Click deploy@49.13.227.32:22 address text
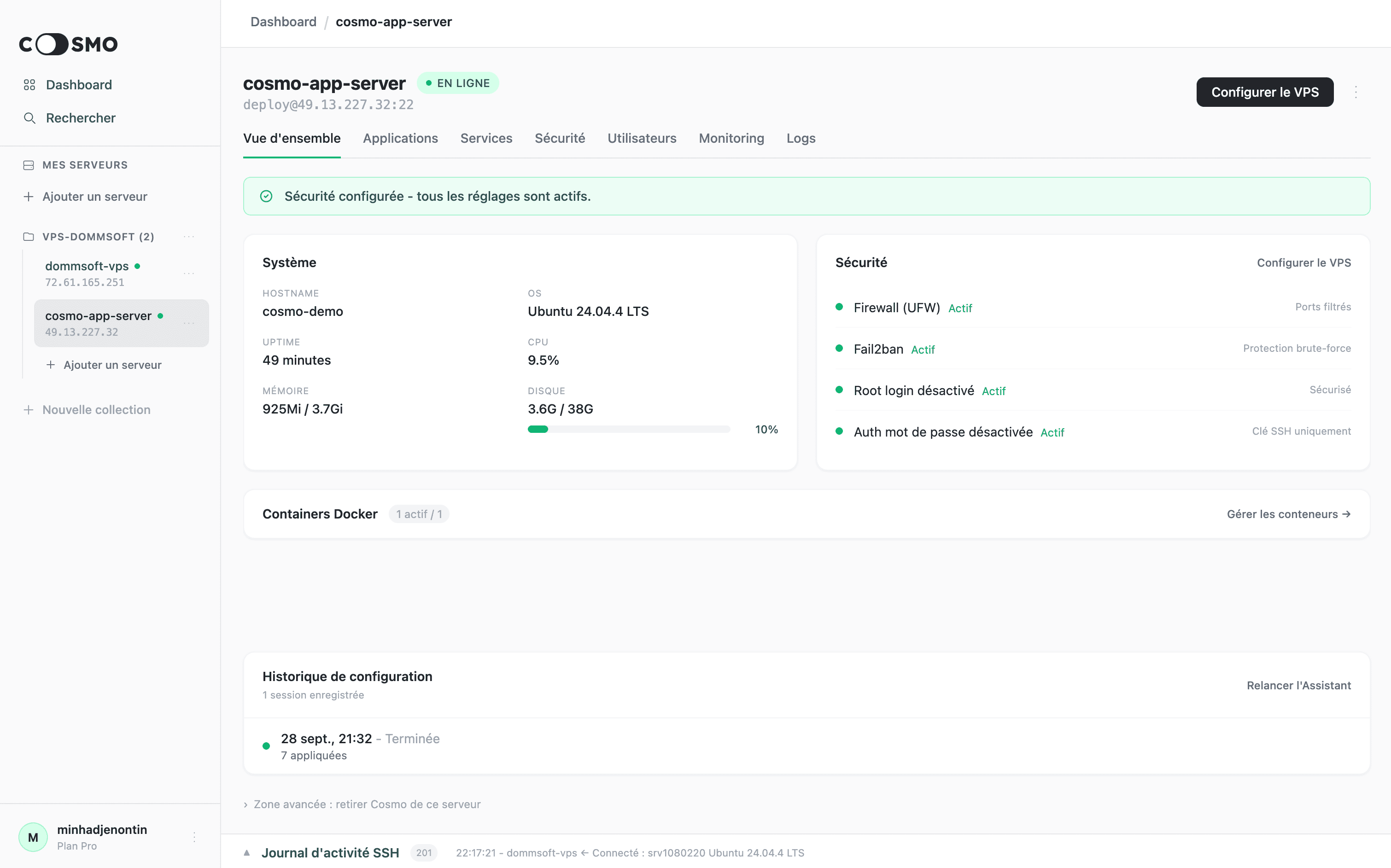Image resolution: width=1391 pixels, height=868 pixels. click(x=328, y=105)
